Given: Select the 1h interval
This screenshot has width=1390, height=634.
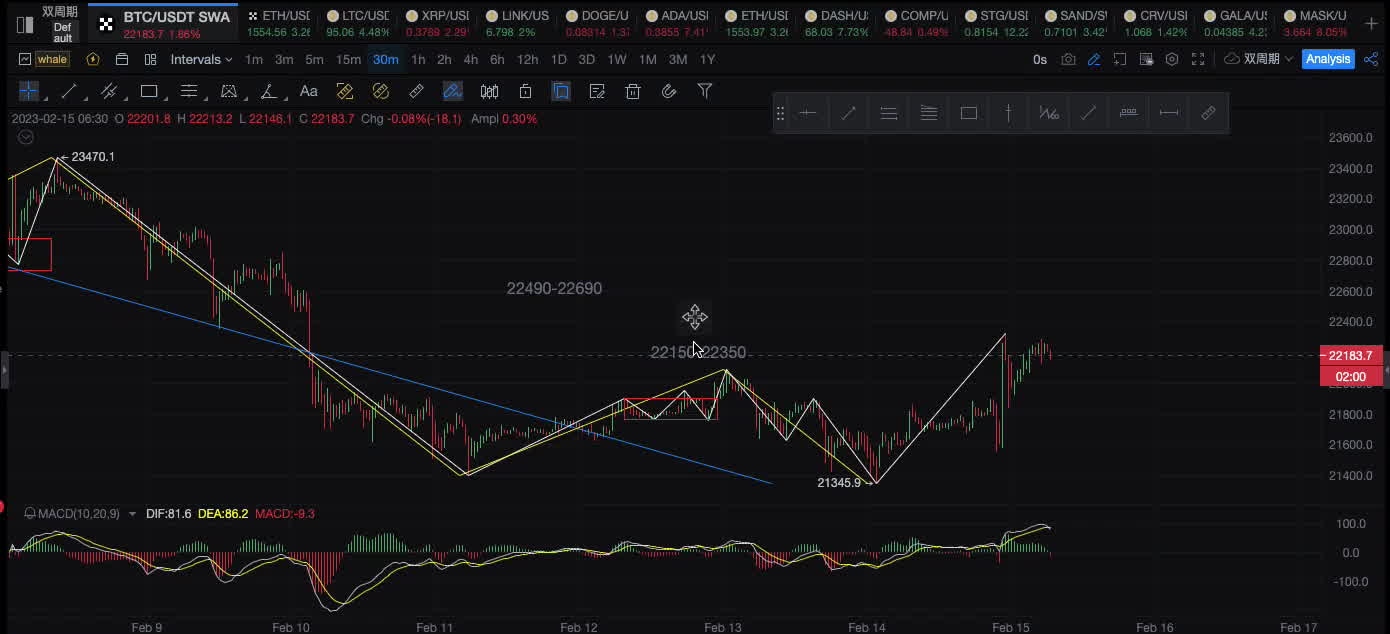Looking at the screenshot, I should click(418, 59).
